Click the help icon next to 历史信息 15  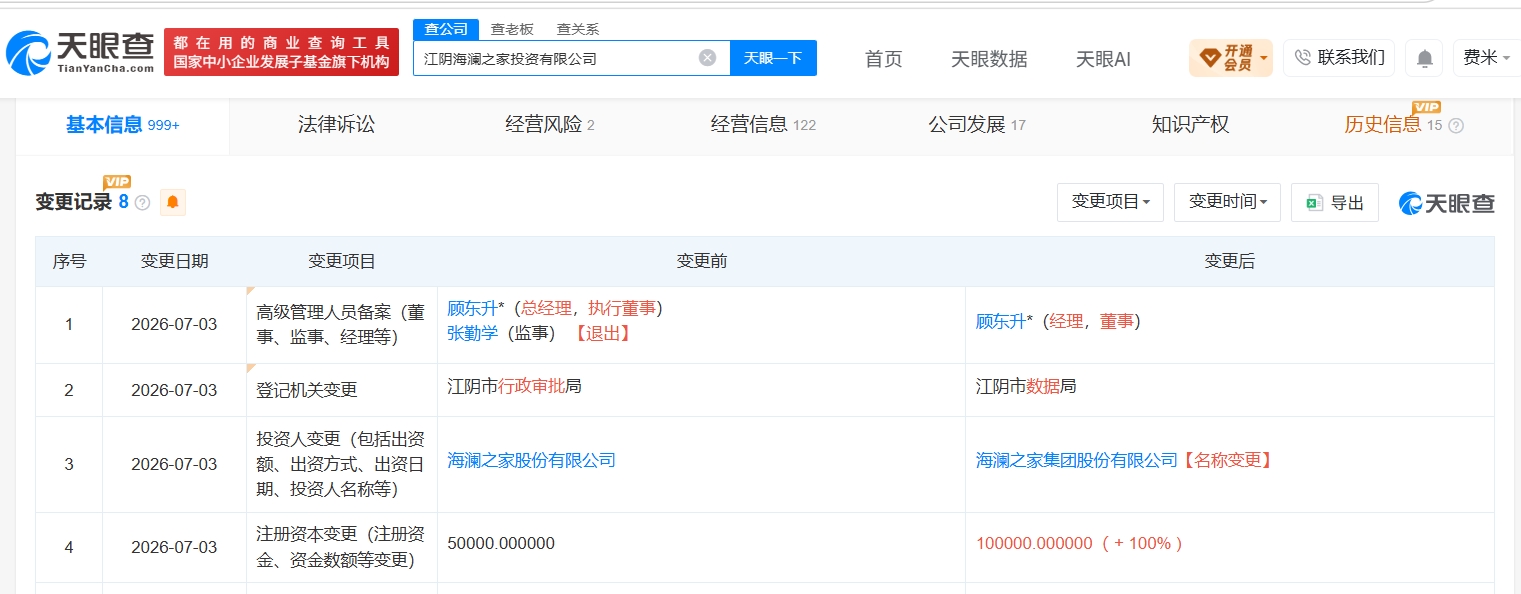(1456, 126)
